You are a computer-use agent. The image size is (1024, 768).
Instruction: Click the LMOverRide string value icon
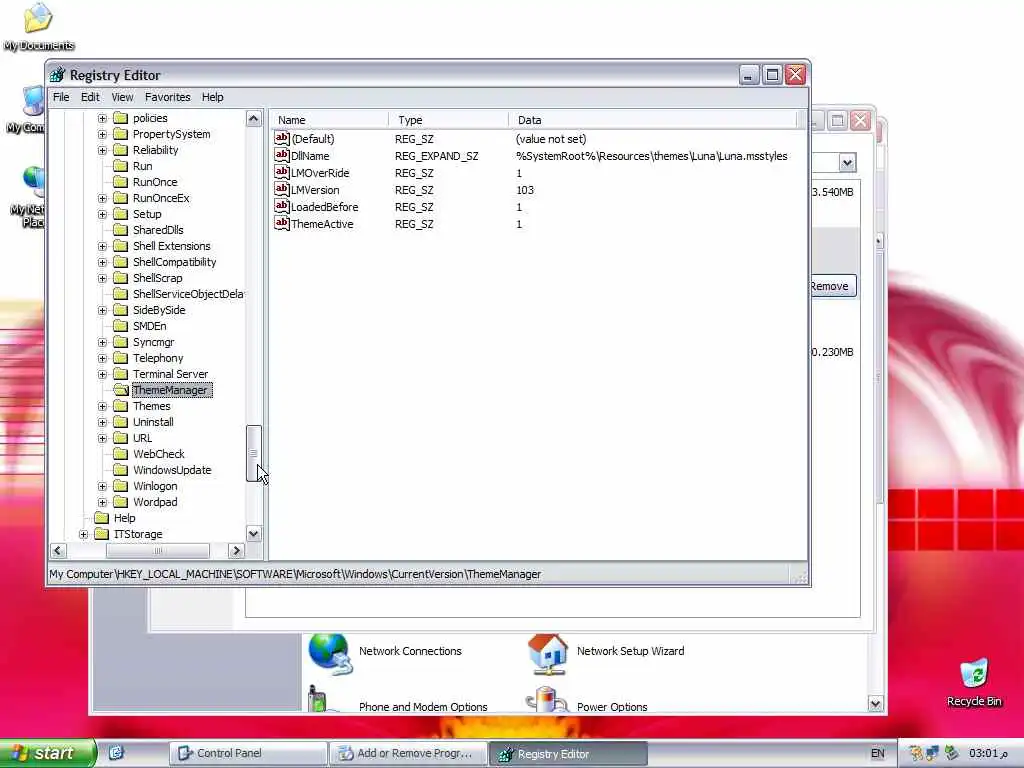281,172
